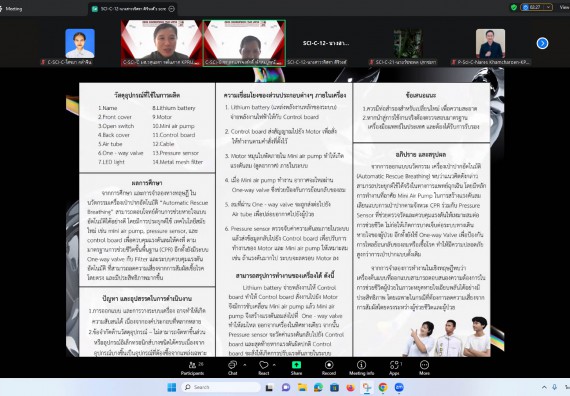Show hidden icons in the system tray
The height and width of the screenshot is (396, 570).
(544, 388)
